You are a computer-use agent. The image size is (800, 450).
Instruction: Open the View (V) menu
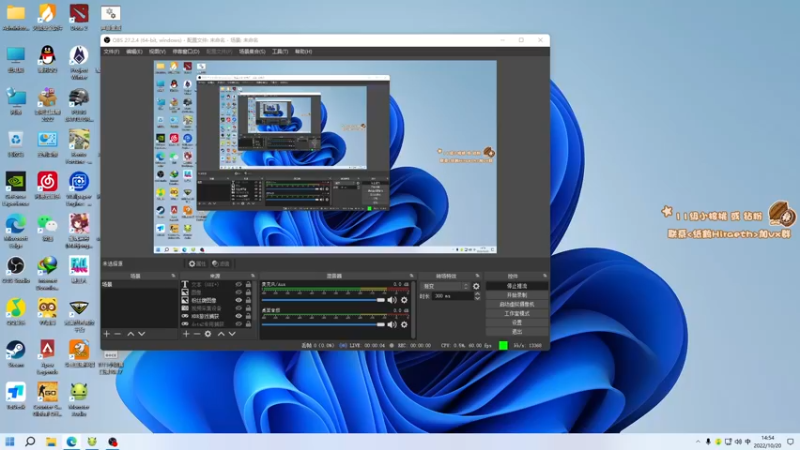click(x=157, y=52)
